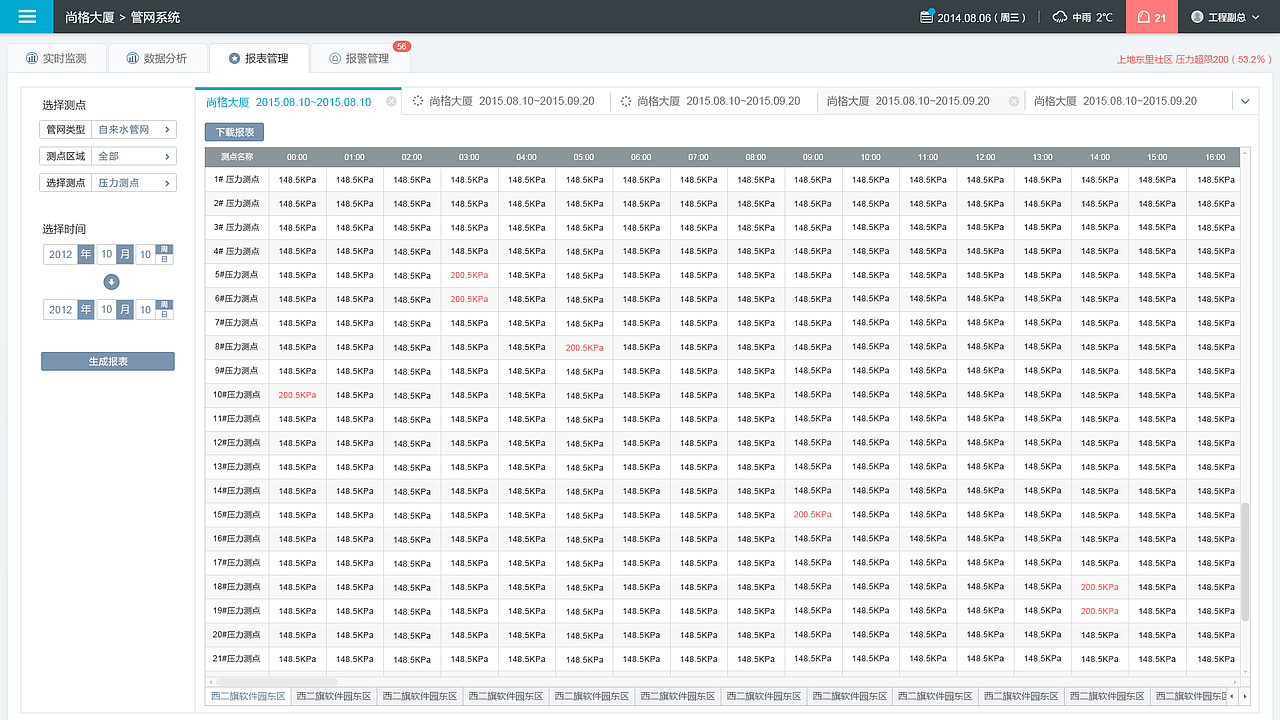Click the 生成报表 button
This screenshot has height=720, width=1280.
(108, 361)
